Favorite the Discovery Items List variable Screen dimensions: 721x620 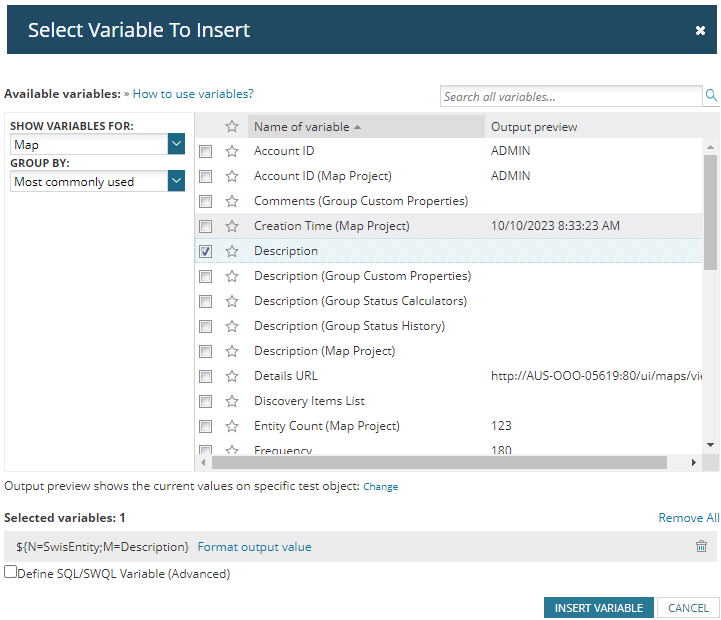pos(232,401)
